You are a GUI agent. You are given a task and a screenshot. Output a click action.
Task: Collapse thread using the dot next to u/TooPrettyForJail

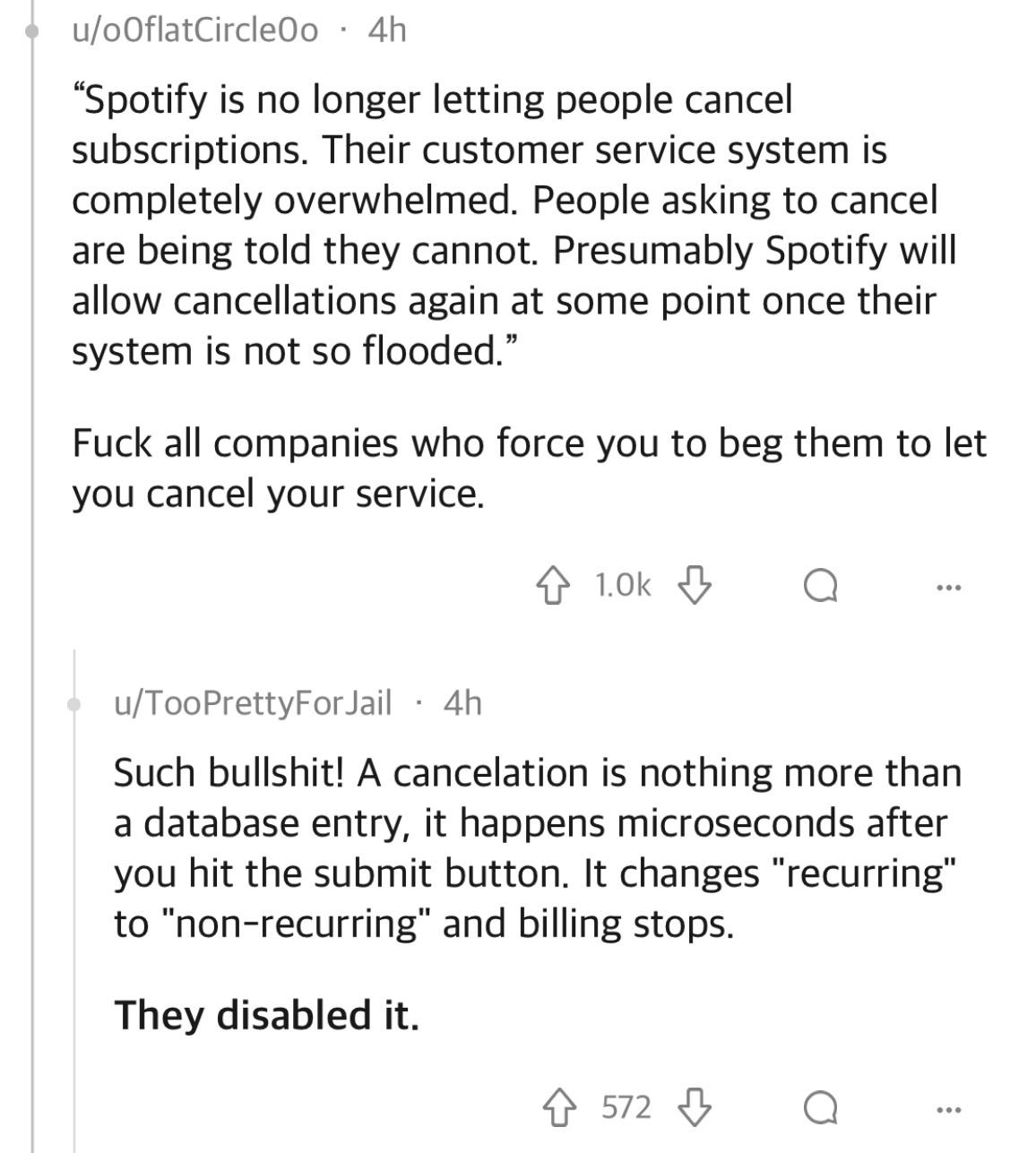point(75,704)
